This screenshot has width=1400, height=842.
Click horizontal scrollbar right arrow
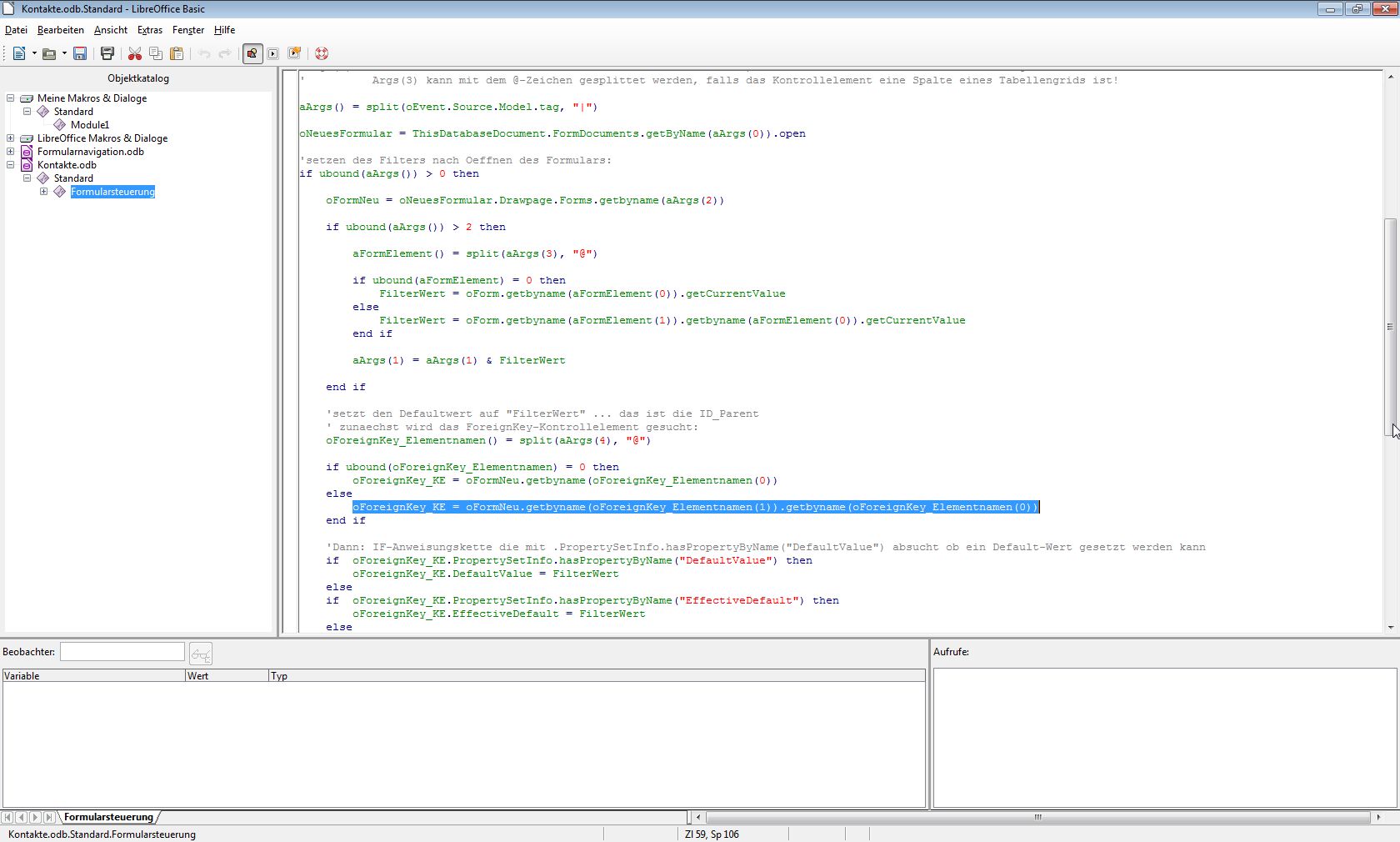(1378, 817)
